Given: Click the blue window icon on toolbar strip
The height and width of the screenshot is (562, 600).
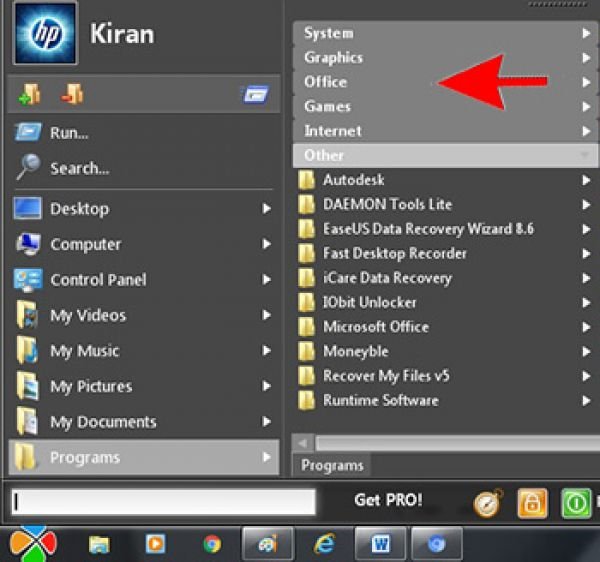Looking at the screenshot, I should [255, 94].
